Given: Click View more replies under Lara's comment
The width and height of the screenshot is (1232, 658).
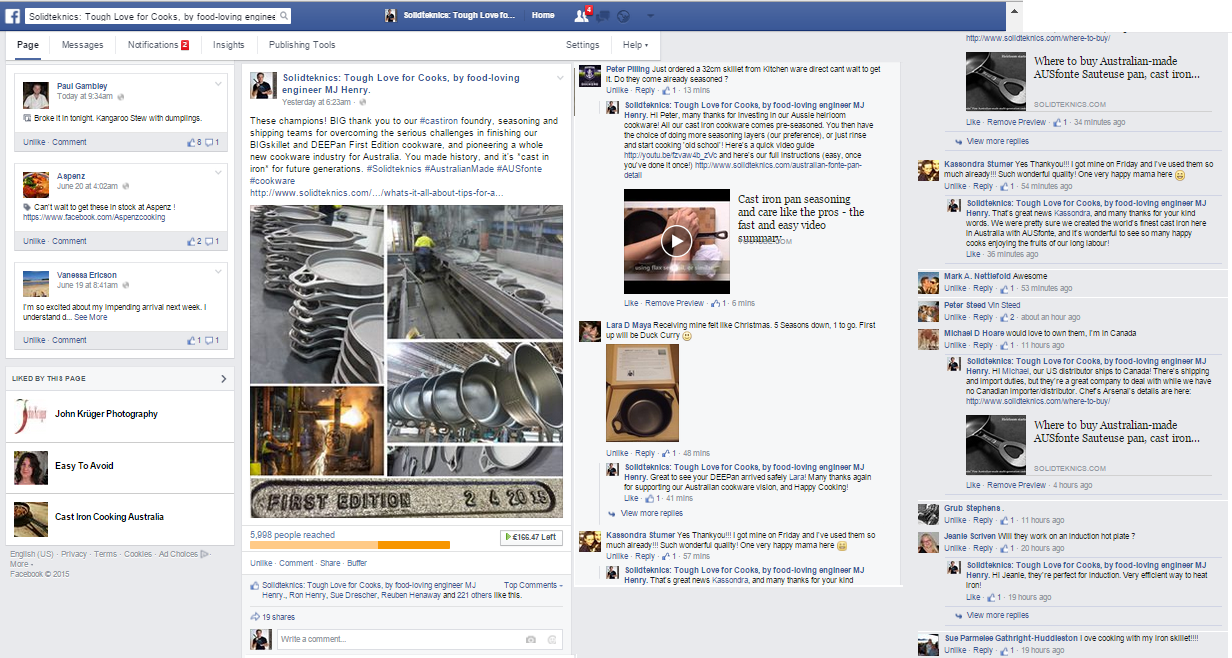Looking at the screenshot, I should click(652, 513).
